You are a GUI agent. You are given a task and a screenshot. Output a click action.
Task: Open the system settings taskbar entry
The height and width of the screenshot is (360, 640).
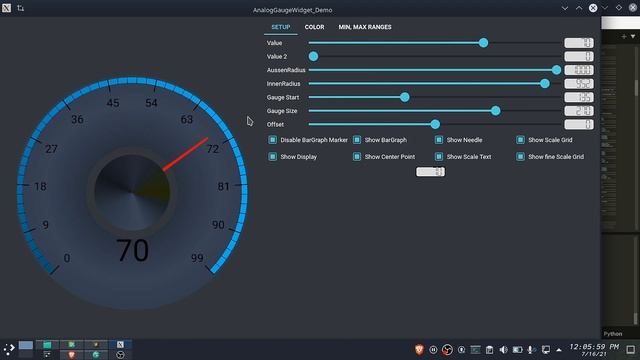point(47,355)
